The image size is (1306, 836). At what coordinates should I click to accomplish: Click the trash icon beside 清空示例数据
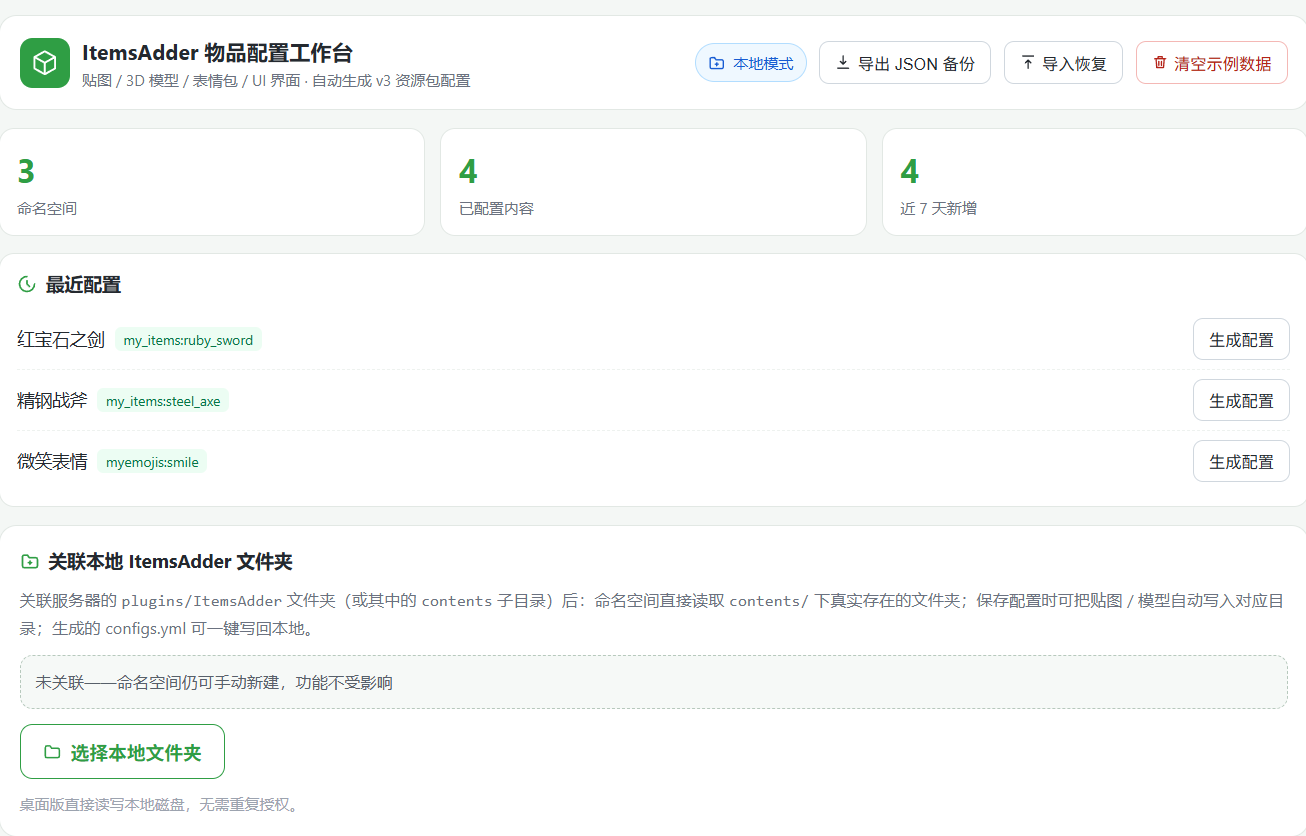coord(1160,63)
